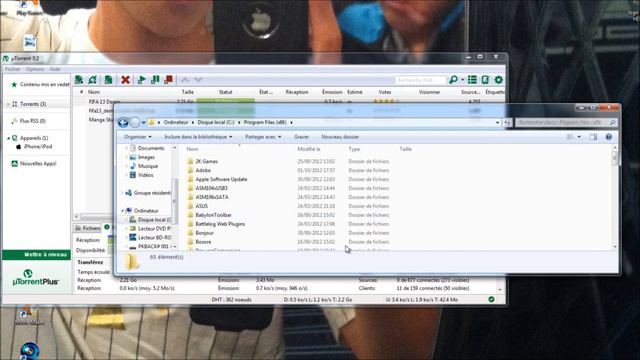Click the Graver button in Explorer toolbar
640x360 pixels.
point(302,137)
